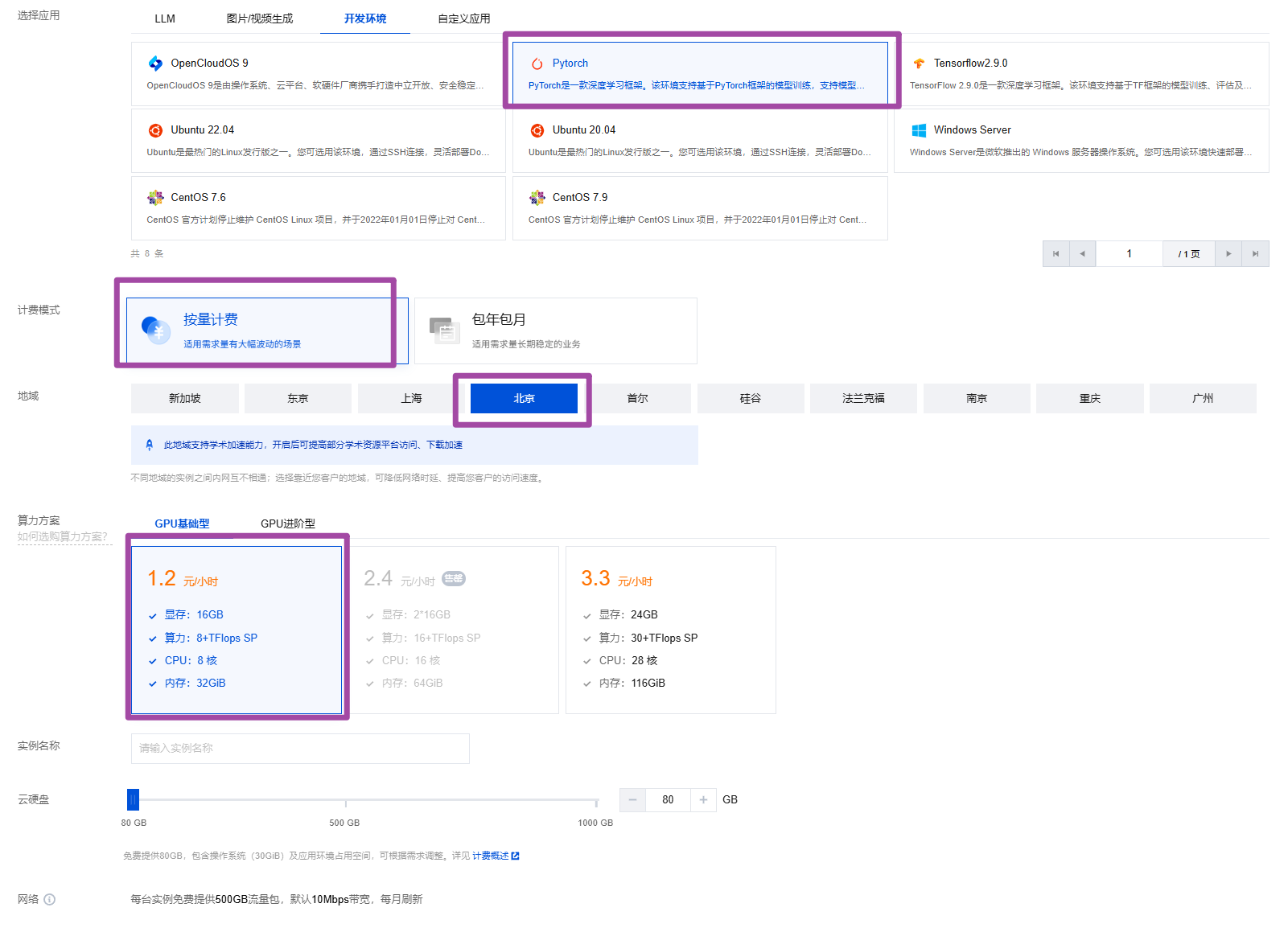Open external link icon beside 计费概述
Screen dimensions: 1288x928
point(516,856)
